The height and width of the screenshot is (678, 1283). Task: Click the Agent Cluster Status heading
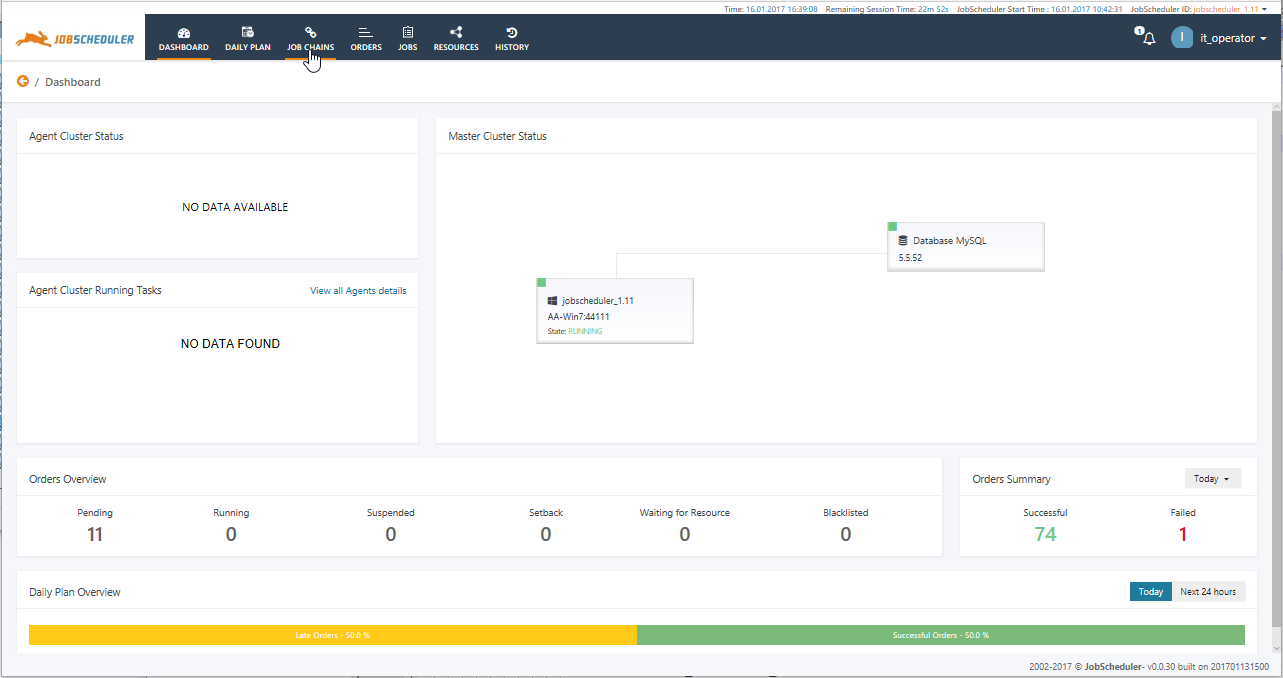click(x=77, y=136)
